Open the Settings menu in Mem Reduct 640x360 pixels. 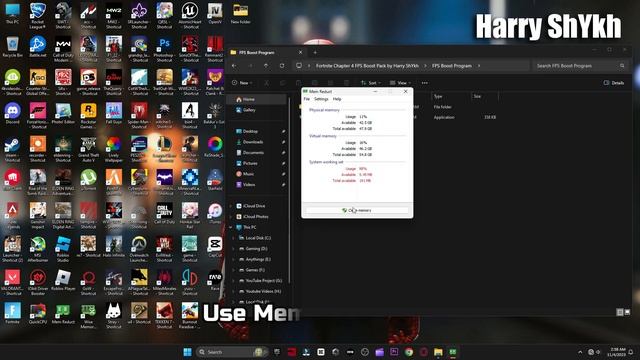[321, 99]
